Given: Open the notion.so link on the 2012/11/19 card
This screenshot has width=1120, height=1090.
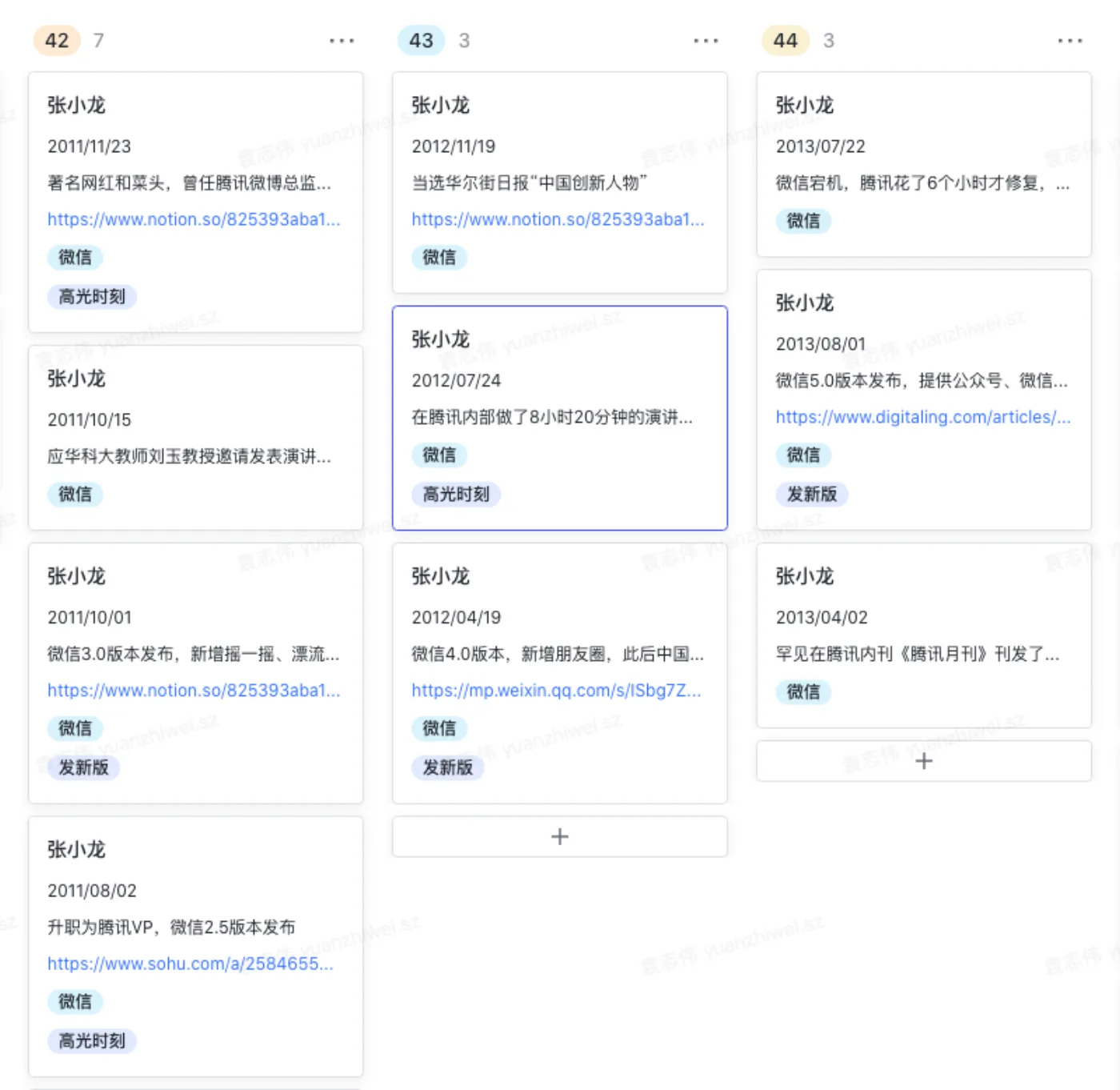Looking at the screenshot, I should (x=558, y=219).
